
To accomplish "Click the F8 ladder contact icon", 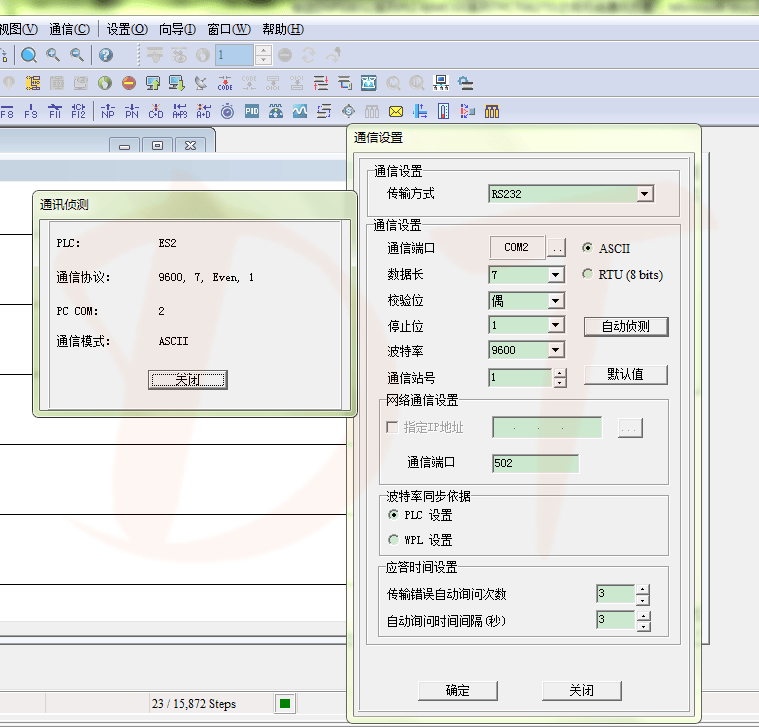I will coord(7,111).
